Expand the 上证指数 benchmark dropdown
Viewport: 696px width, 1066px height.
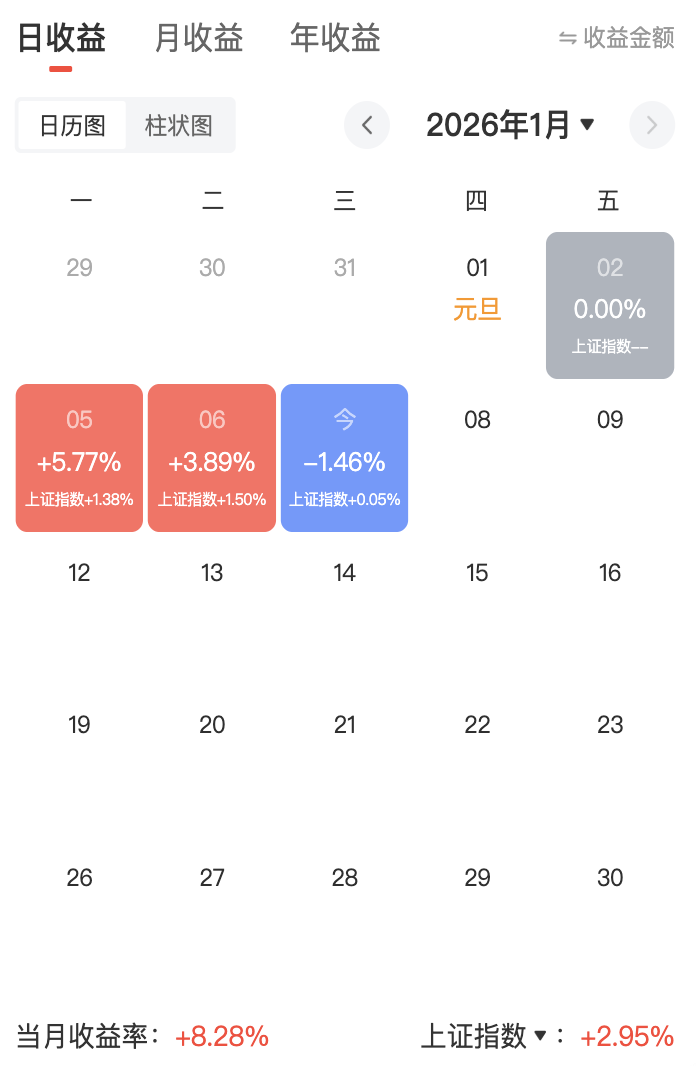click(x=540, y=1036)
